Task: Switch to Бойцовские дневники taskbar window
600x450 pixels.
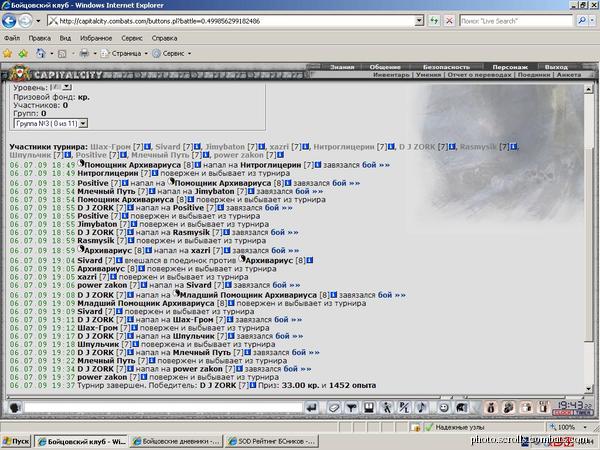Action: [176, 441]
